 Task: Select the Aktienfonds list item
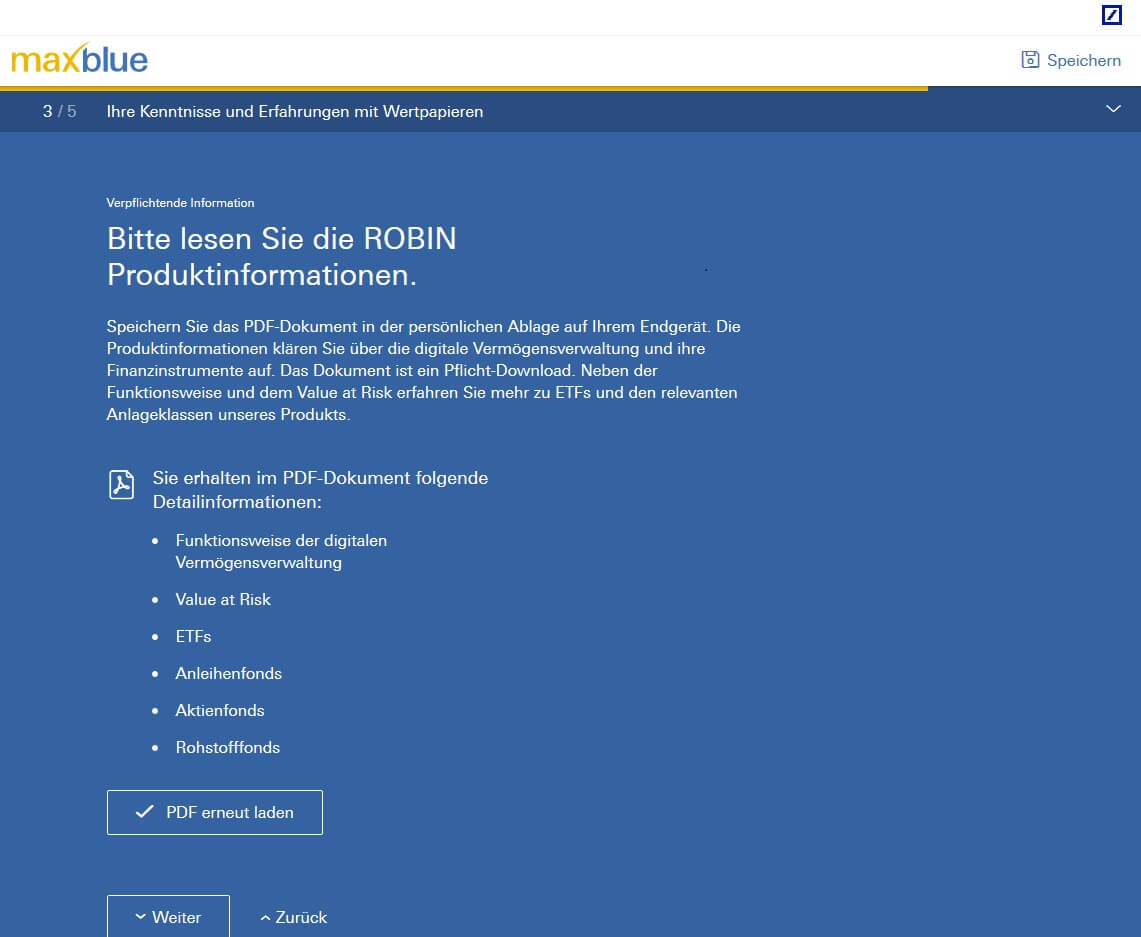tap(220, 711)
